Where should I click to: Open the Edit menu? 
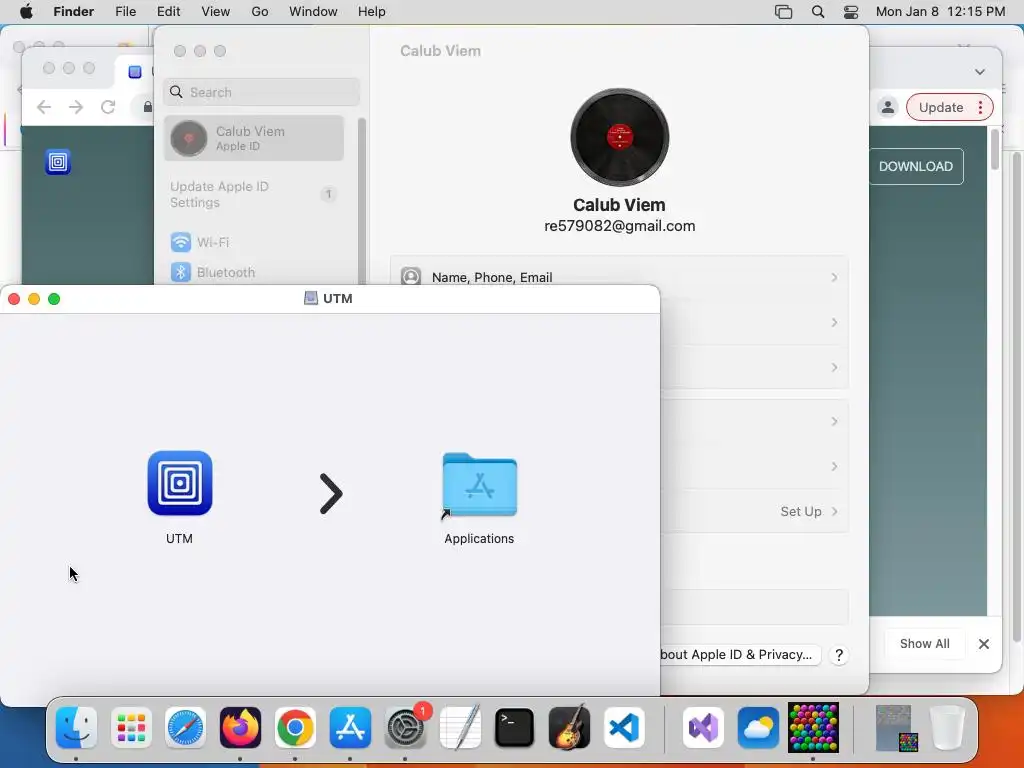(x=168, y=12)
